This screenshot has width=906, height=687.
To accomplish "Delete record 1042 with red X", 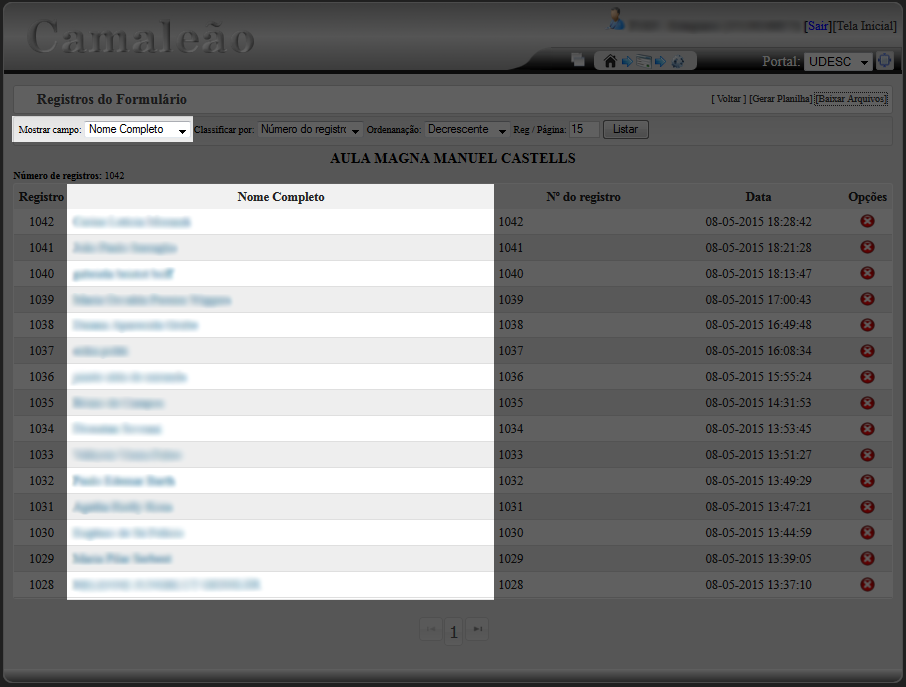I will coord(867,221).
